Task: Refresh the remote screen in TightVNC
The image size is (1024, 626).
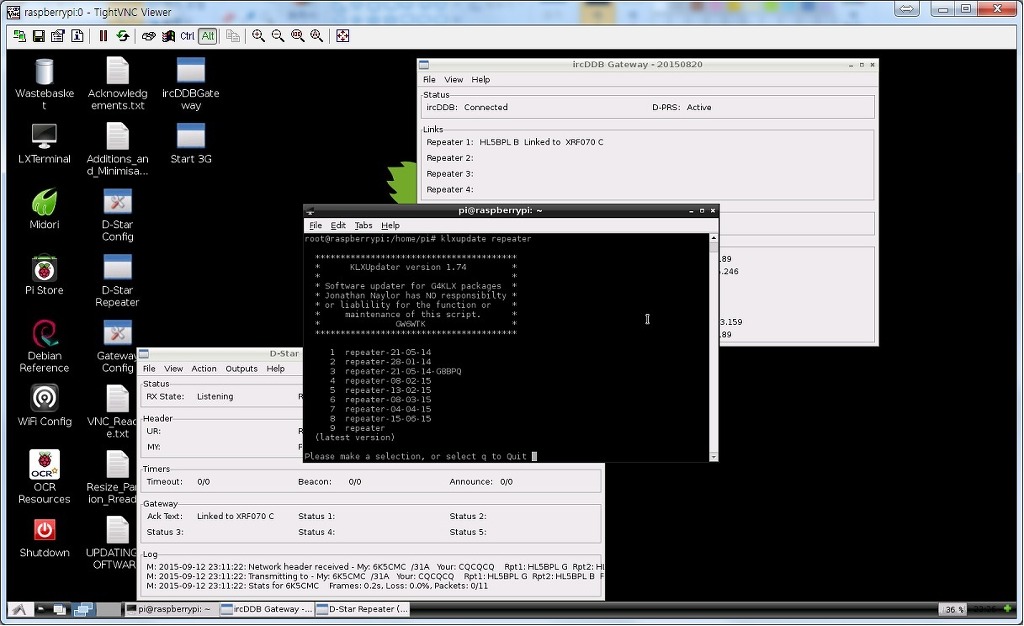Action: pos(122,36)
